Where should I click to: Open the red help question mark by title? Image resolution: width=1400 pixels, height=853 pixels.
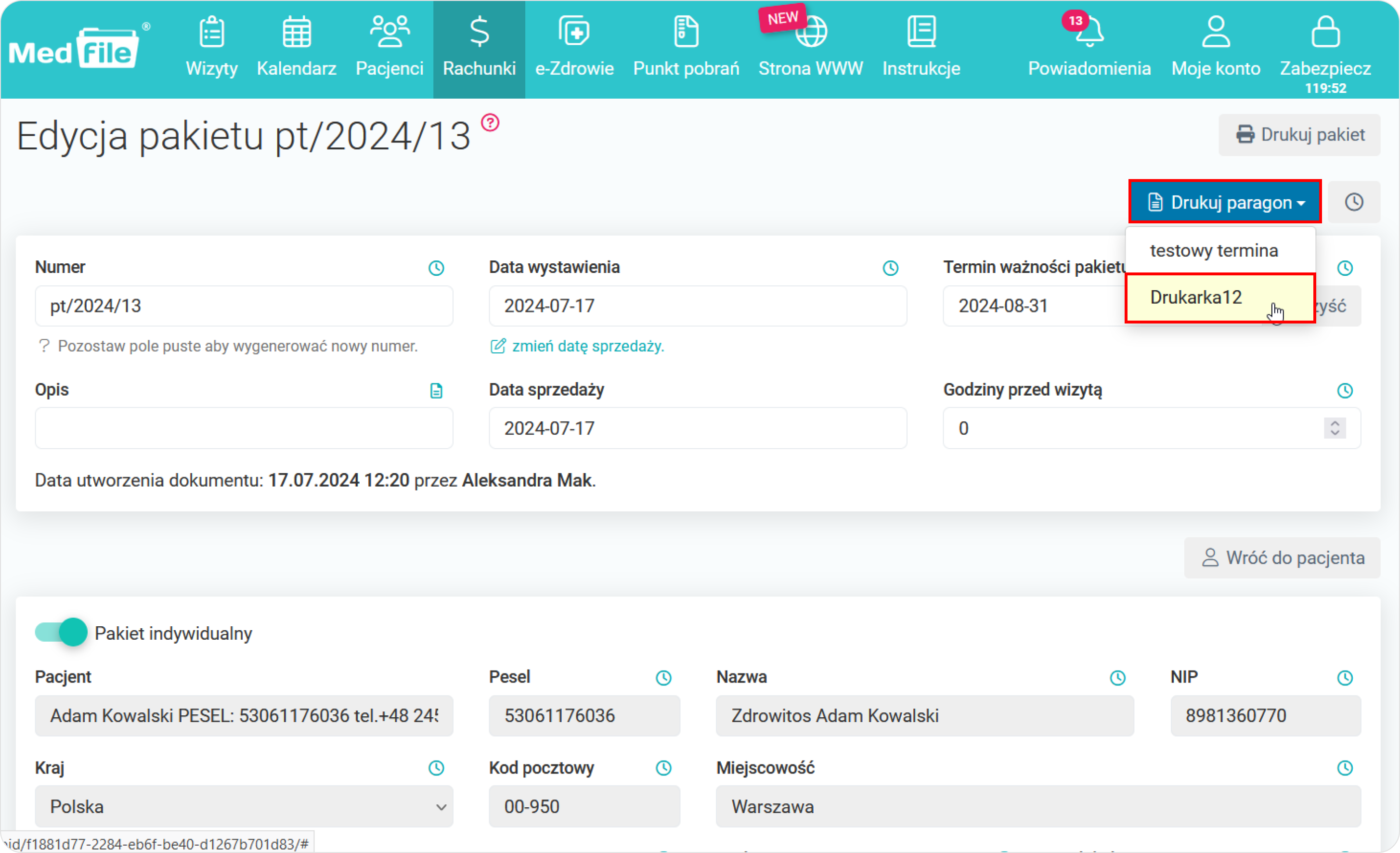[x=490, y=122]
